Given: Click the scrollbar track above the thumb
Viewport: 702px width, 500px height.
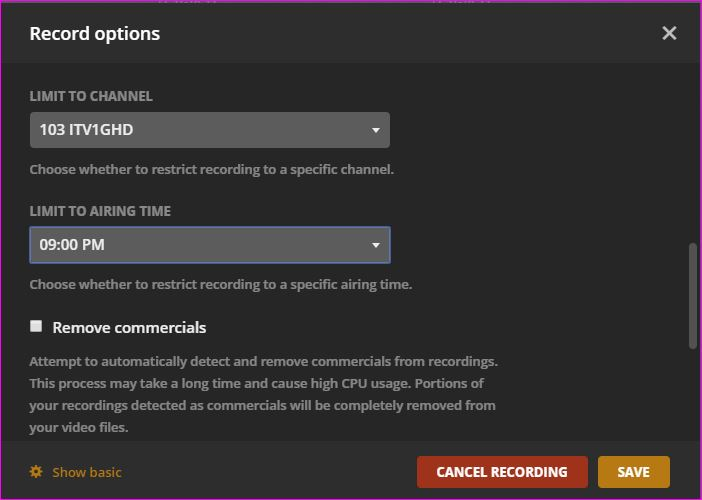Looking at the screenshot, I should [693, 150].
